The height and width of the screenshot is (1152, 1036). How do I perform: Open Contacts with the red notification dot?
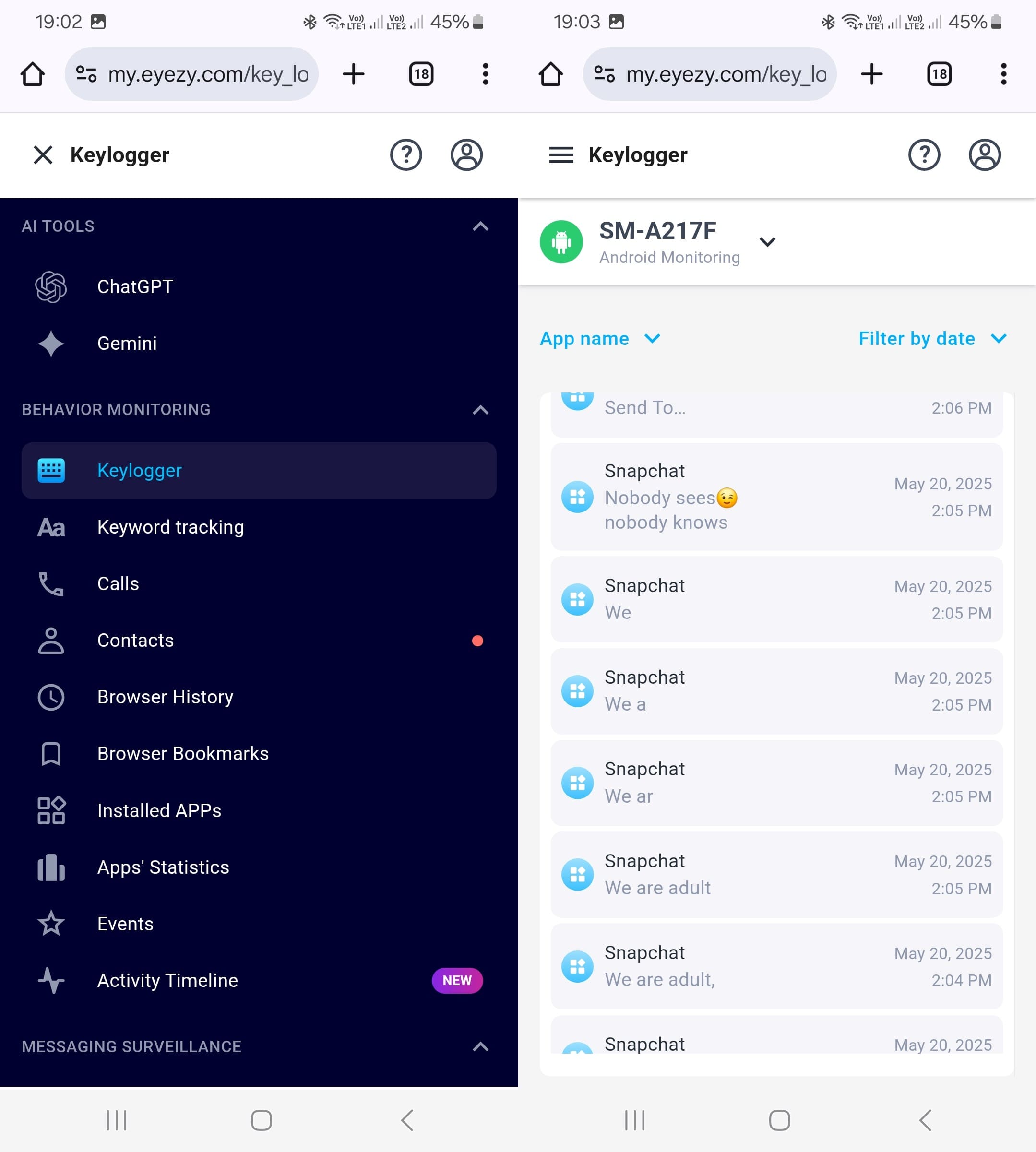[135, 641]
